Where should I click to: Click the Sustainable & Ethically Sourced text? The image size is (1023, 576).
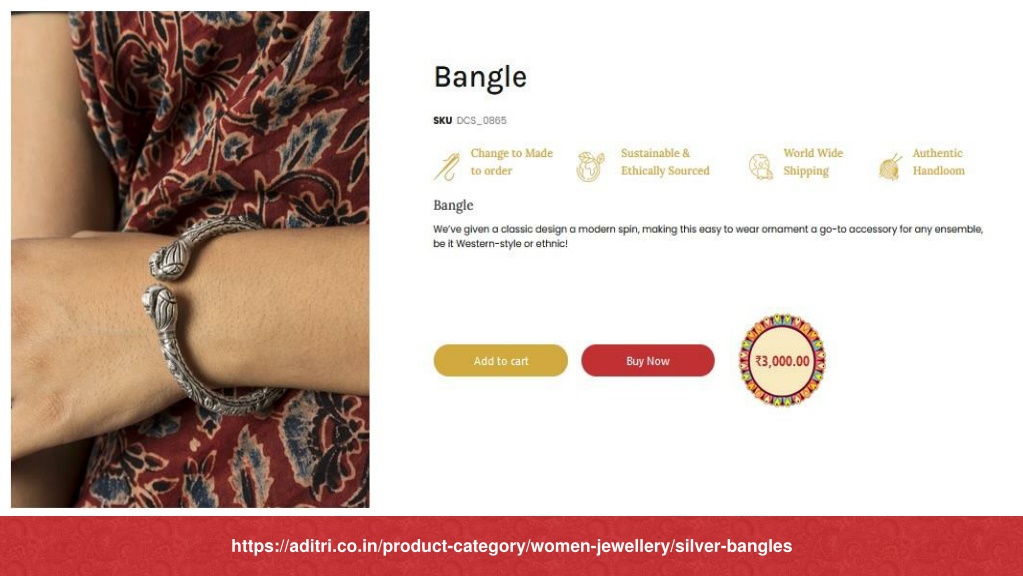[665, 162]
